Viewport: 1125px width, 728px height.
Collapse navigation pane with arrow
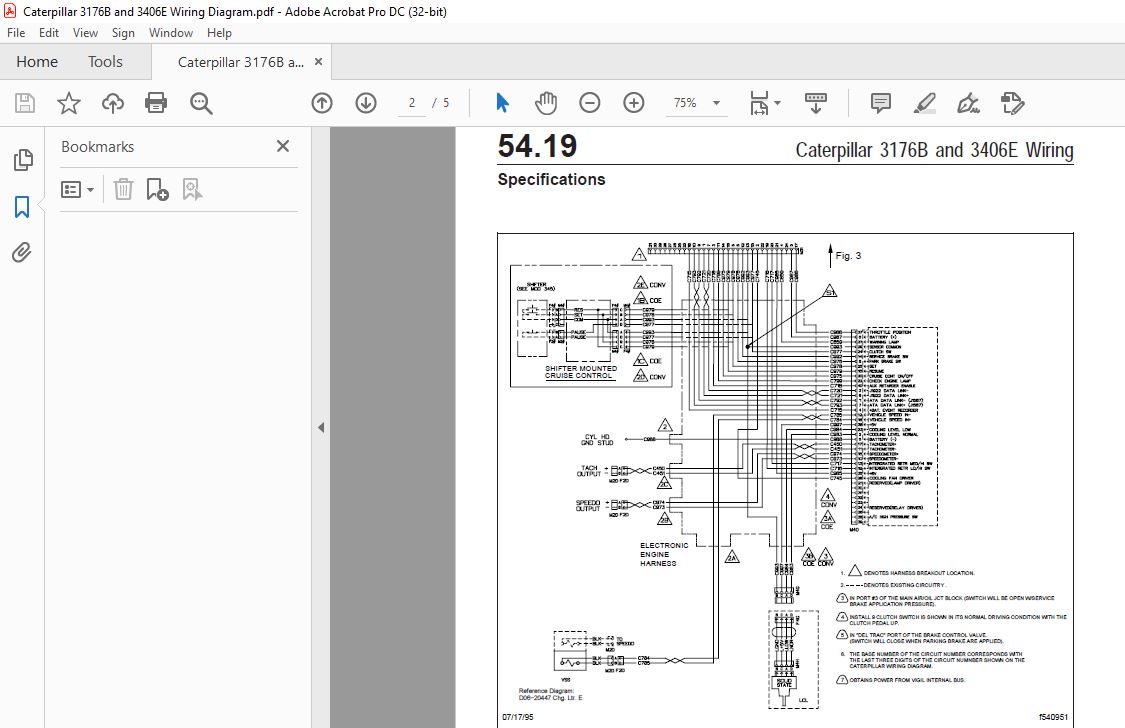(321, 427)
